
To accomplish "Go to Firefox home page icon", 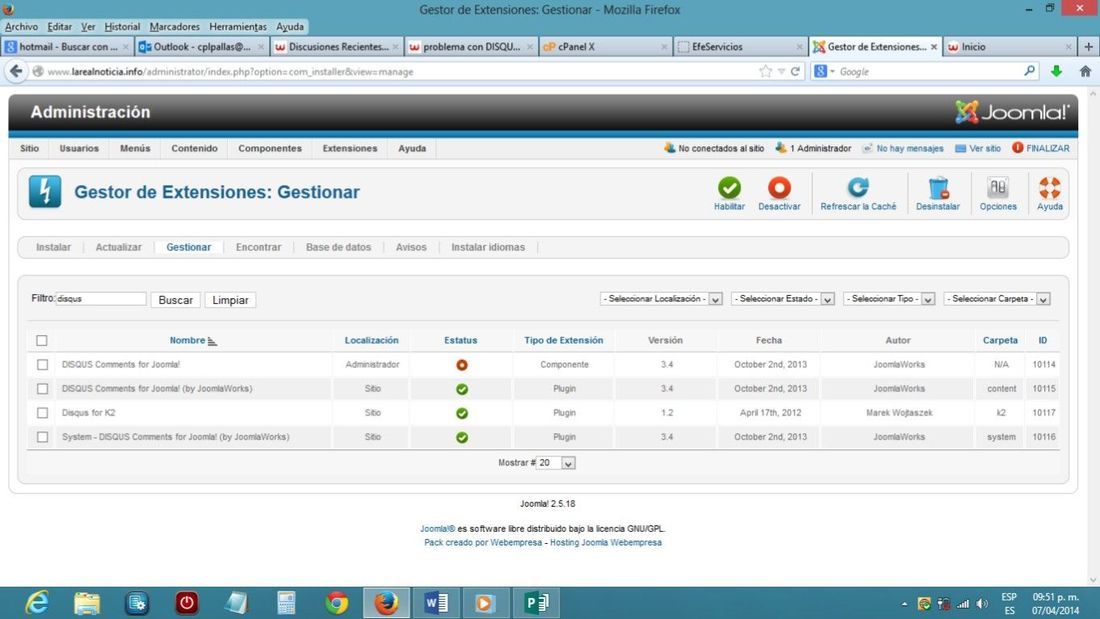I will click(1085, 72).
